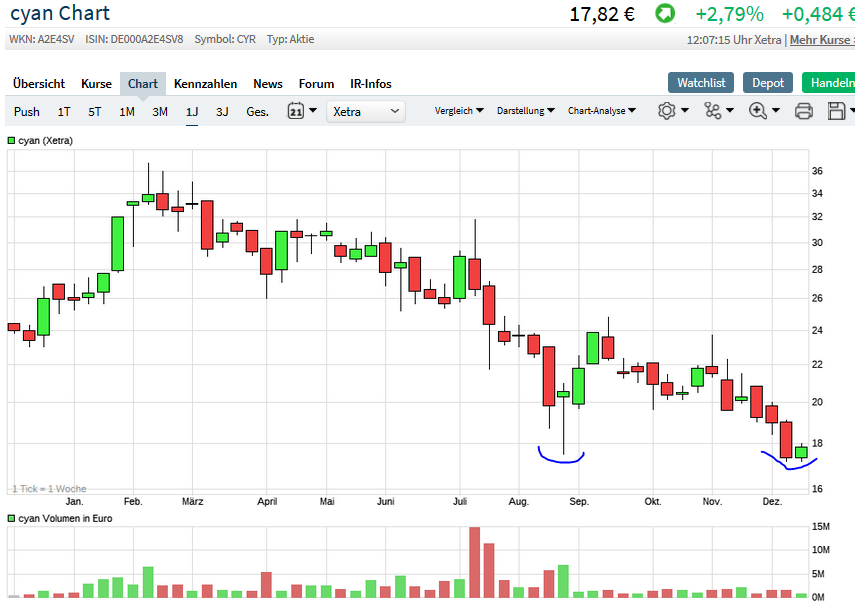
Task: Open the calendar date range icon
Action: 296,111
